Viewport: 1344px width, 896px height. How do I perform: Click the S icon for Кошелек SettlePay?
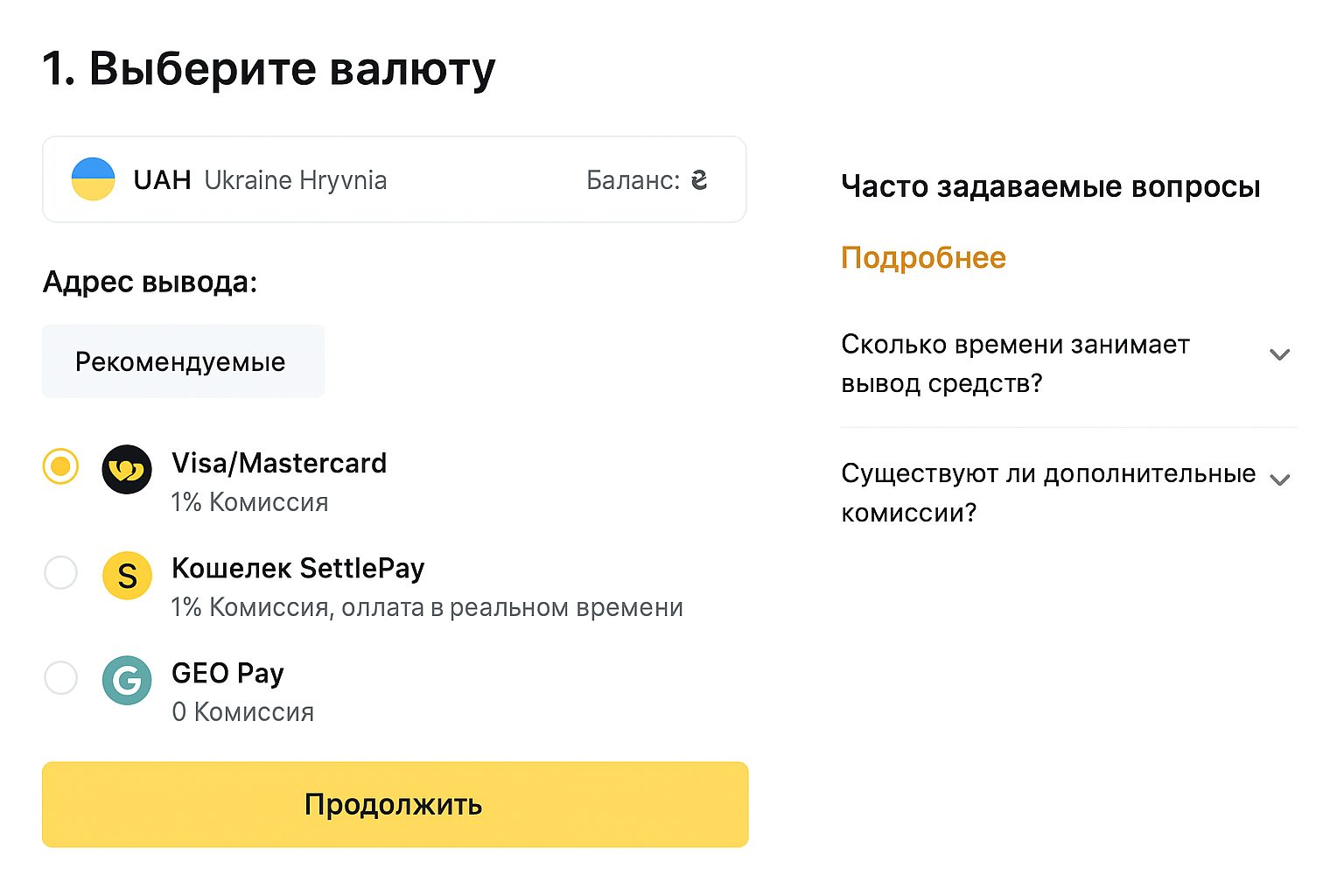click(x=127, y=576)
